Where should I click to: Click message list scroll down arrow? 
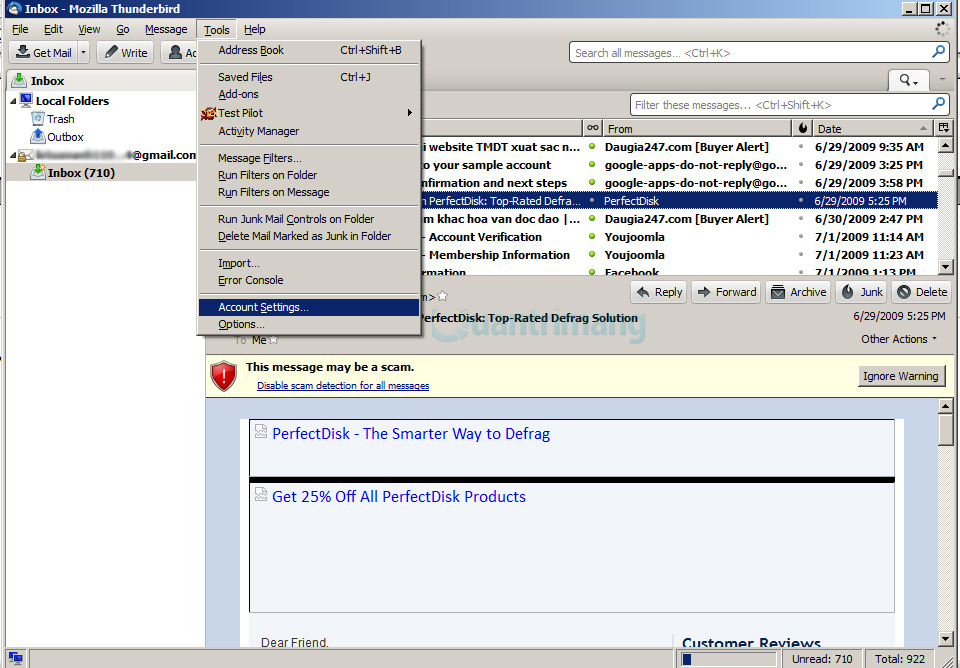945,266
